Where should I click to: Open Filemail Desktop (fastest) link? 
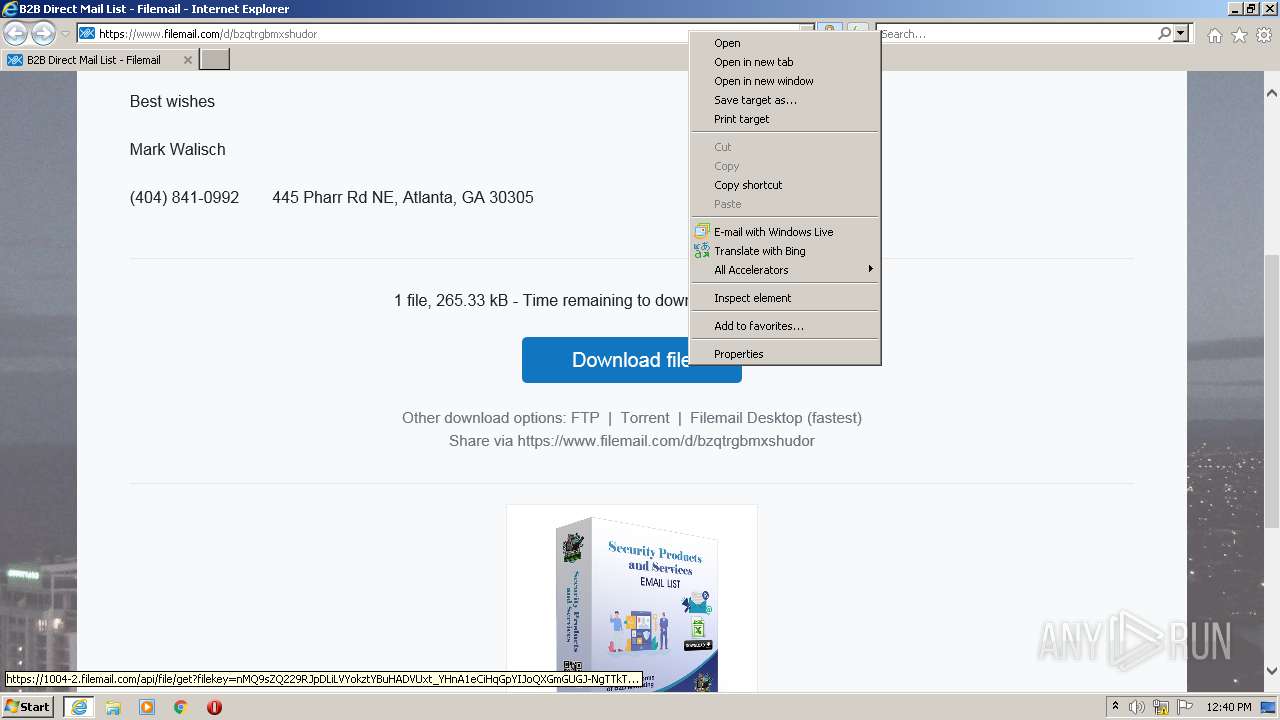tap(776, 418)
